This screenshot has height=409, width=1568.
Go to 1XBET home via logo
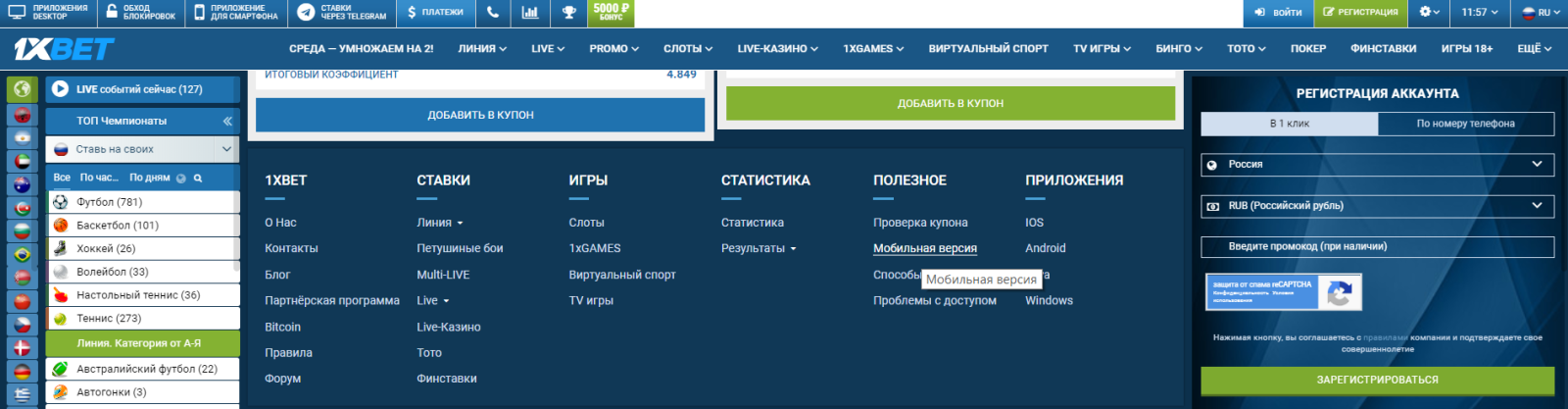click(64, 48)
